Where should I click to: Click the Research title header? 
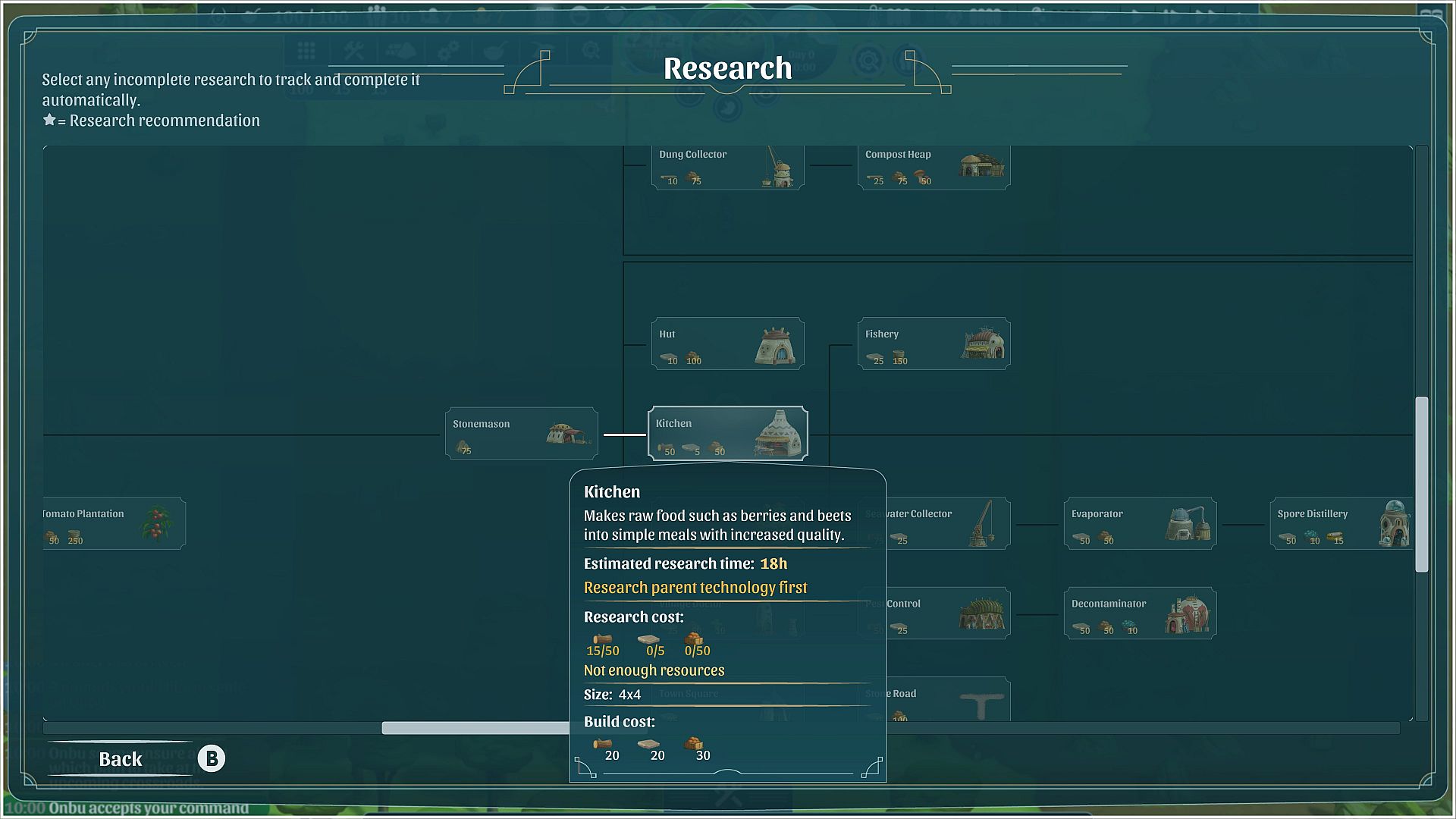727,68
